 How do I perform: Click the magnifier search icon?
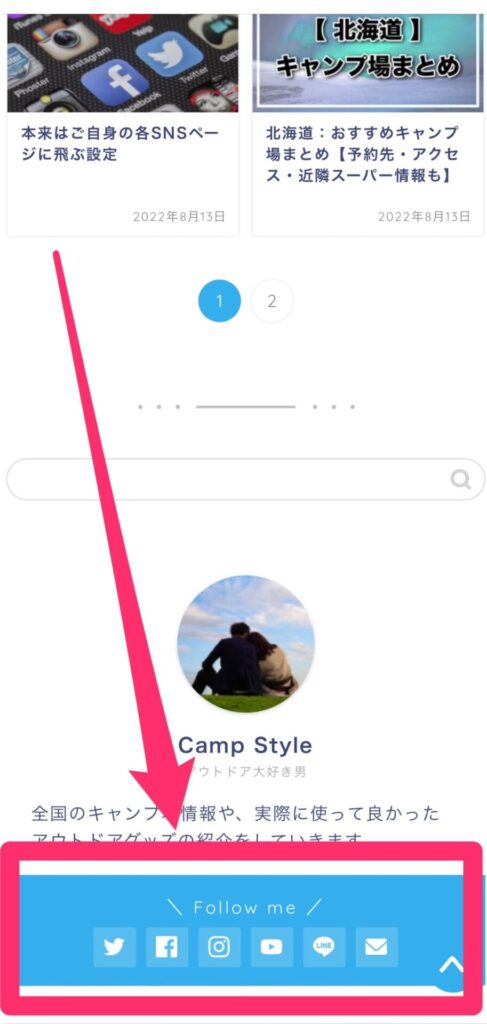tap(461, 480)
